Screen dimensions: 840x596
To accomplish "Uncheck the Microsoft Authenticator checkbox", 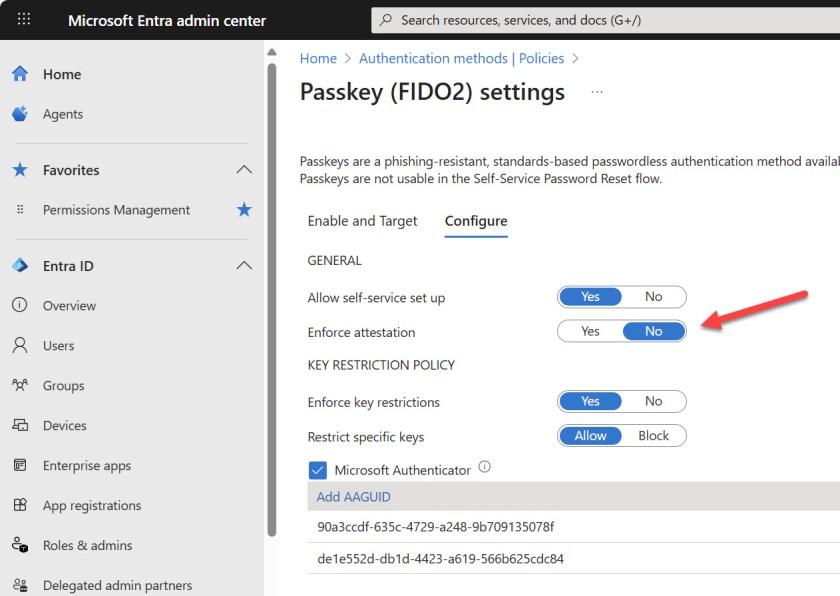I will coord(319,469).
